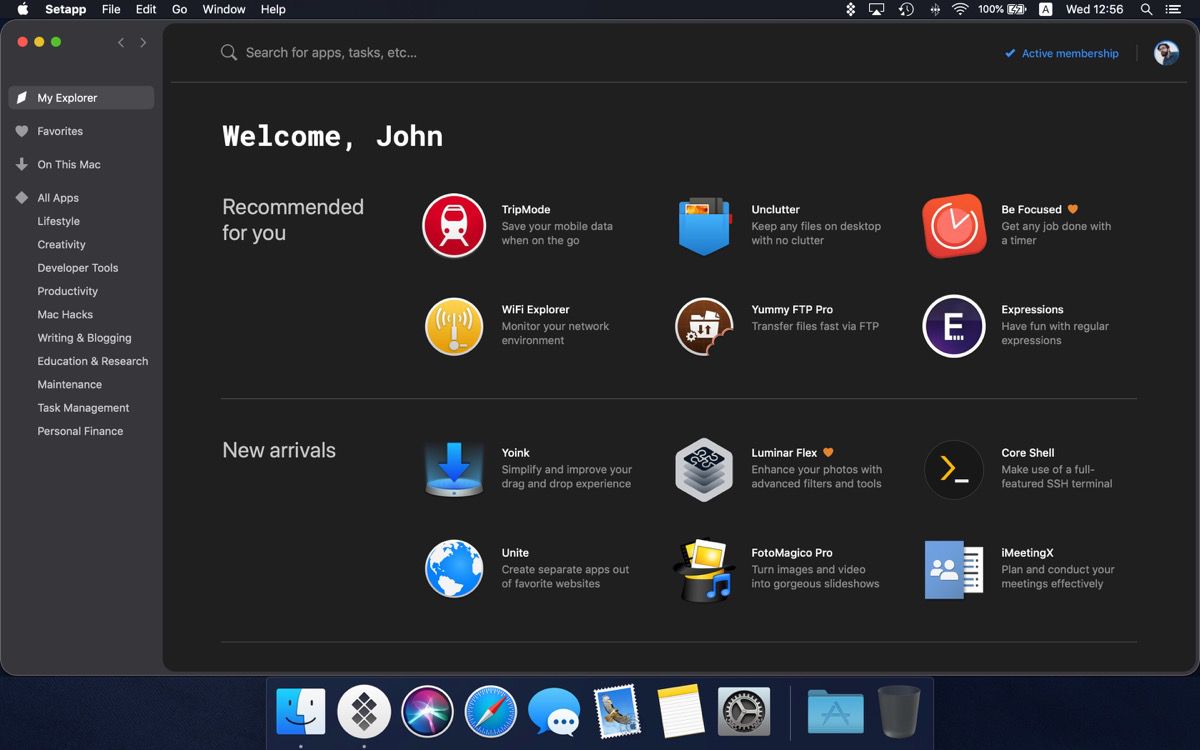Click the back navigation chevron
Viewport: 1200px width, 750px height.
point(121,42)
